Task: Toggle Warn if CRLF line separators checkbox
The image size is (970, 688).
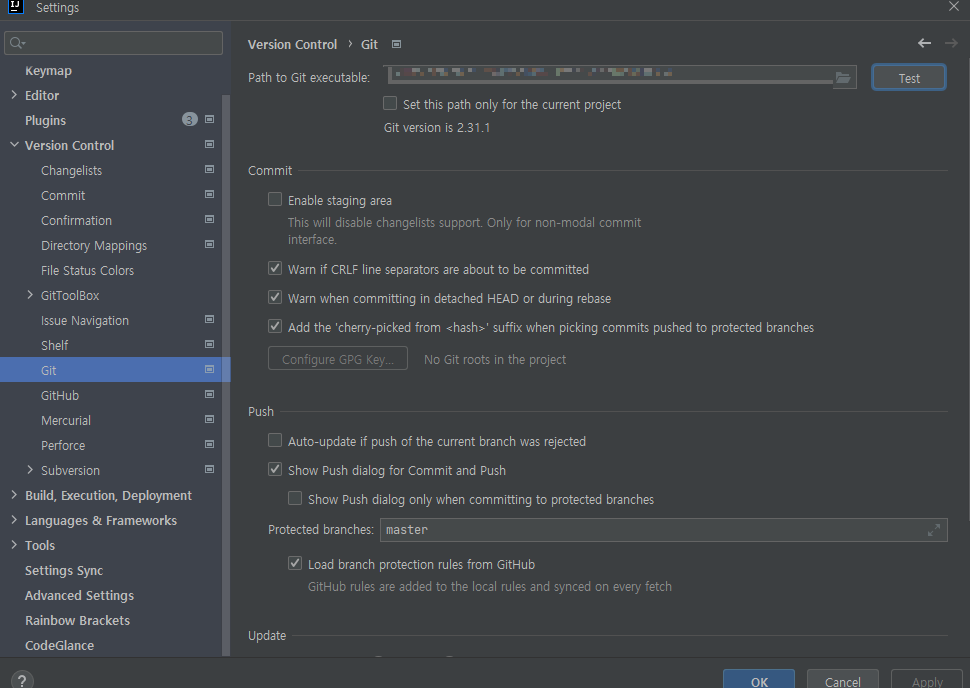Action: (x=275, y=269)
